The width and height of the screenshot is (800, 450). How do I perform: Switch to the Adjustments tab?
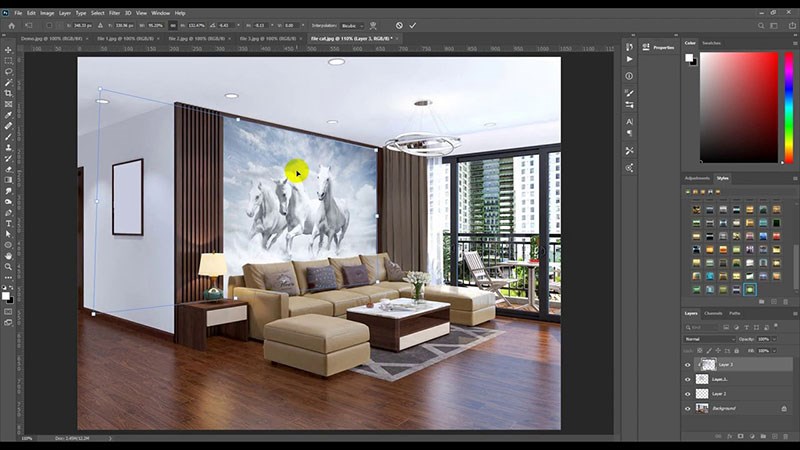pyautogui.click(x=697, y=178)
